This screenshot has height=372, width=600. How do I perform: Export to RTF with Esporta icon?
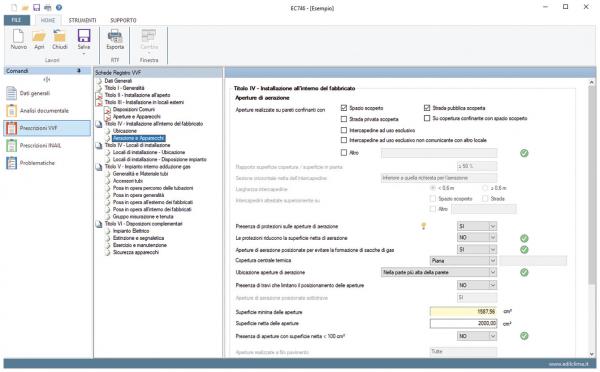click(115, 36)
